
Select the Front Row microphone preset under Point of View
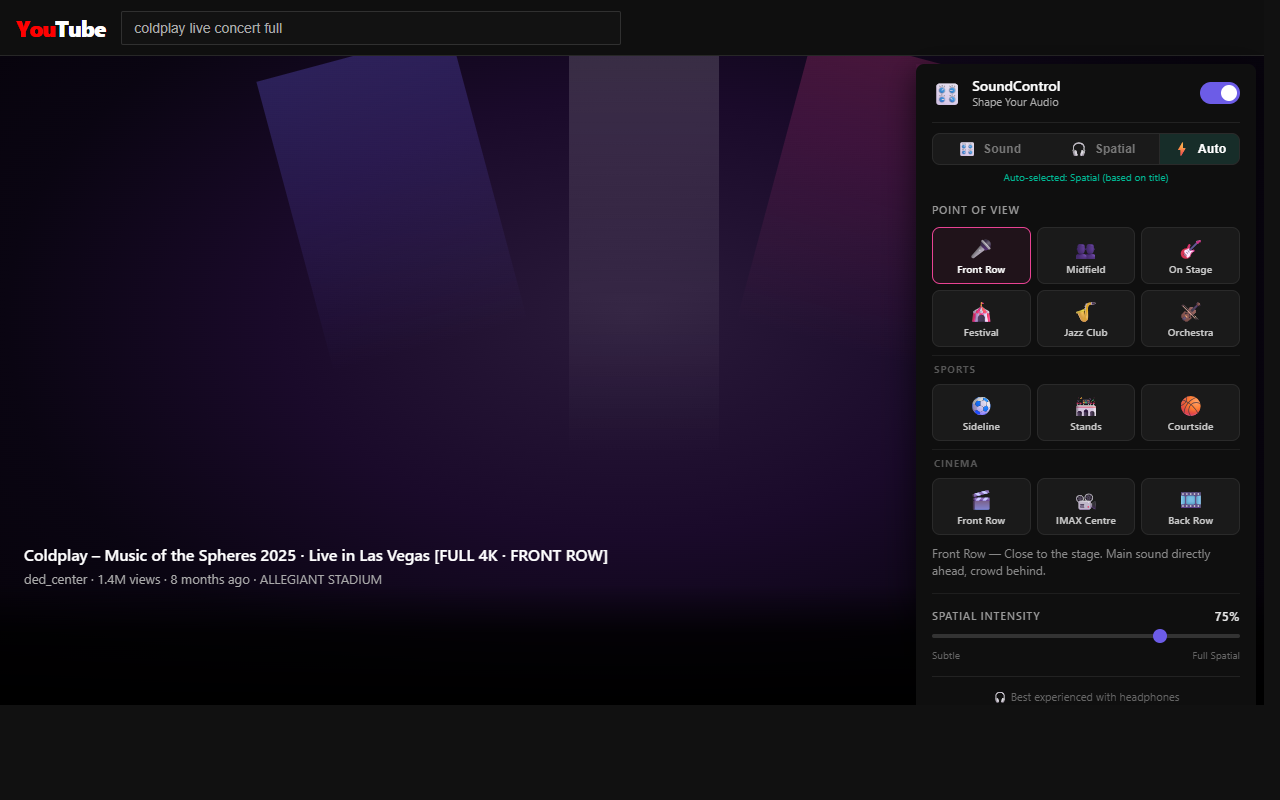pos(981,255)
